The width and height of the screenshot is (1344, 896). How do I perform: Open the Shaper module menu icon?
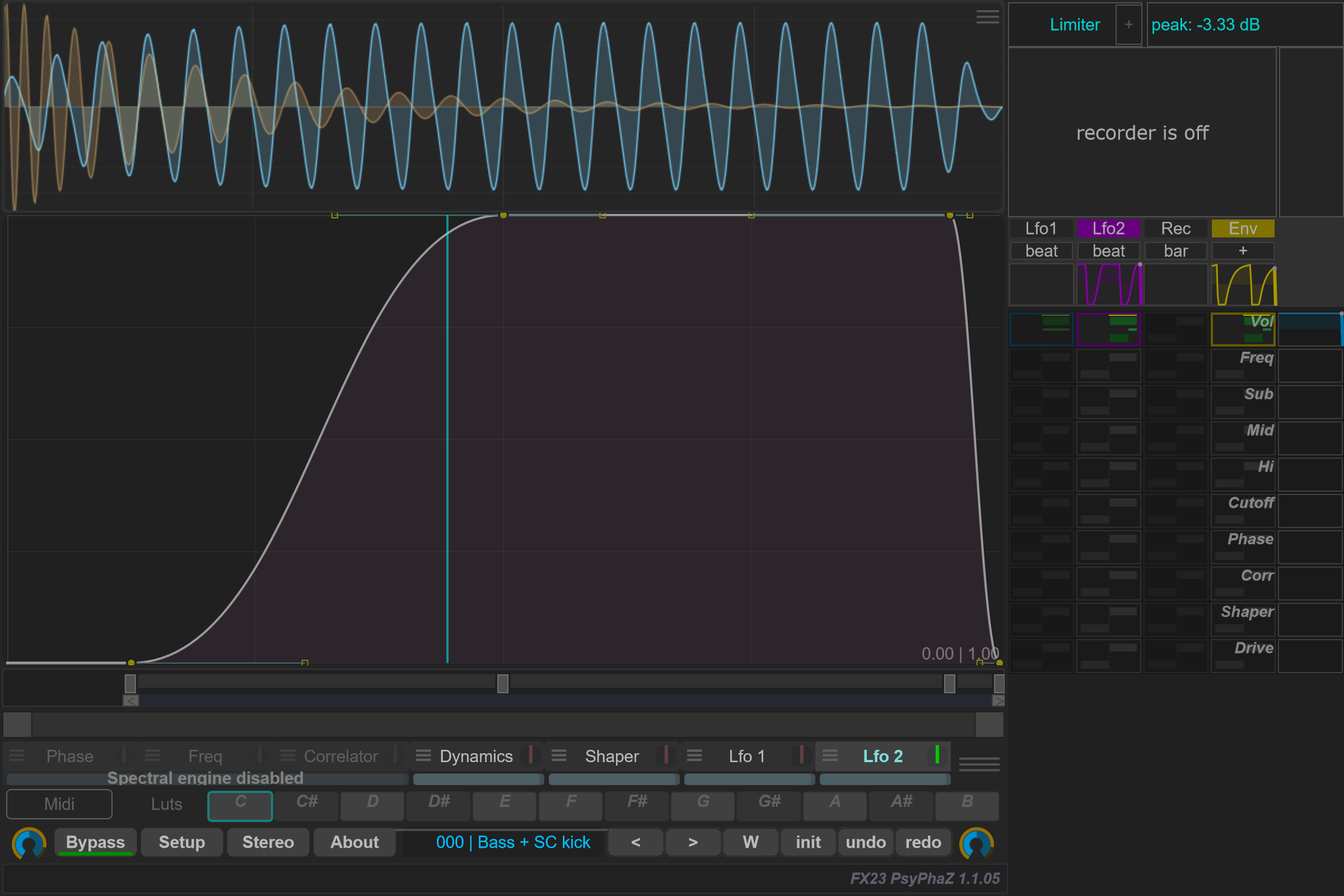(x=558, y=755)
